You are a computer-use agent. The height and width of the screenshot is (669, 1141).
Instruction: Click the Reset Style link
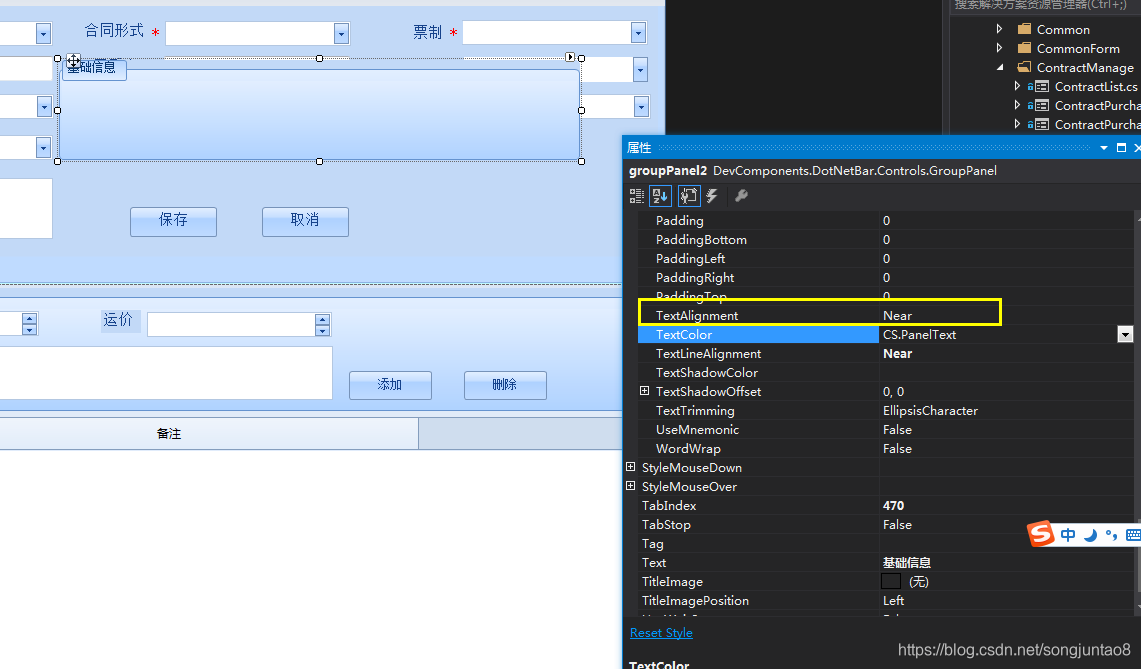click(x=661, y=633)
